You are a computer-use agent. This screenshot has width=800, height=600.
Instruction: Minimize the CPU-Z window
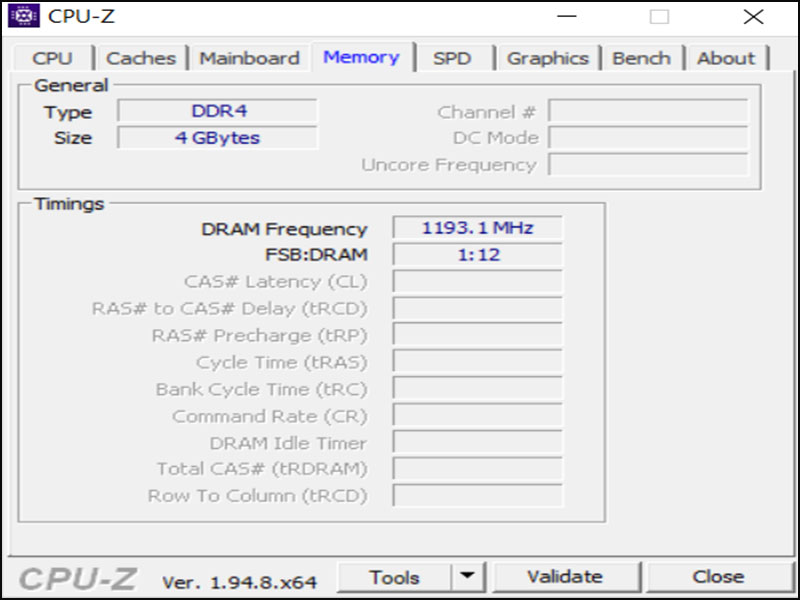566,16
